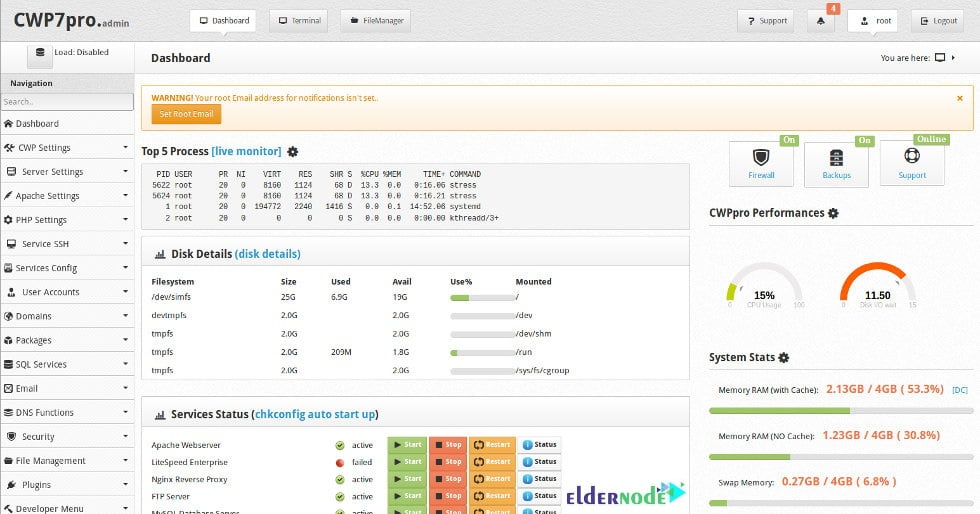Viewport: 980px width, 514px height.
Task: Restart the FTP Server service
Action: pyautogui.click(x=492, y=496)
